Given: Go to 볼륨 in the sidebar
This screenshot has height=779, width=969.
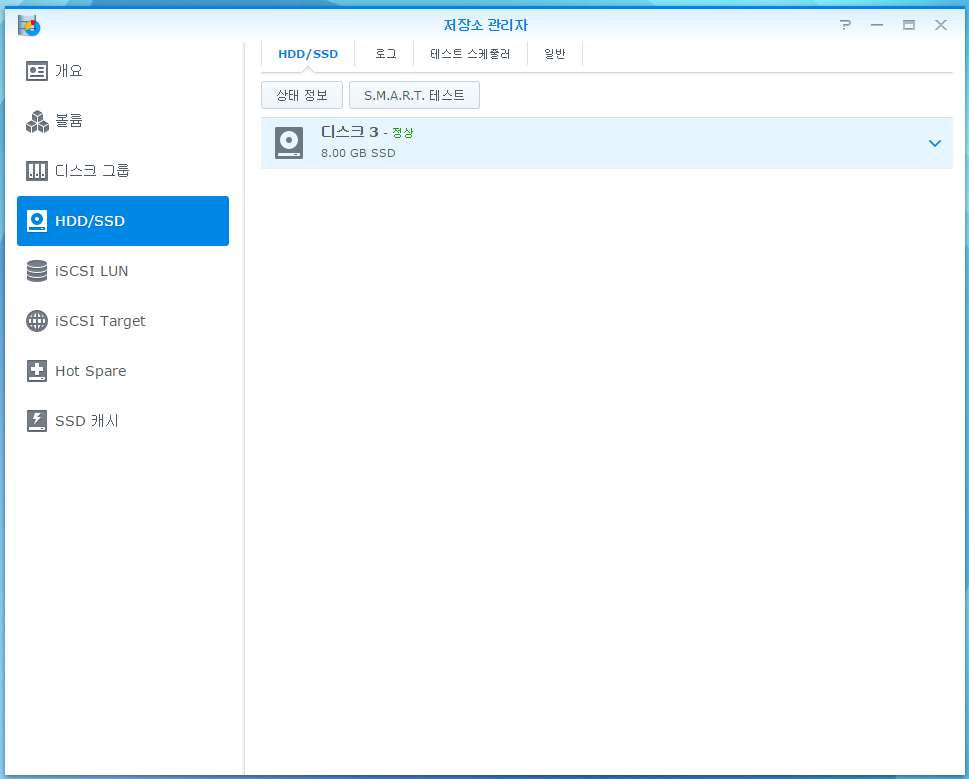Looking at the screenshot, I should [x=123, y=121].
